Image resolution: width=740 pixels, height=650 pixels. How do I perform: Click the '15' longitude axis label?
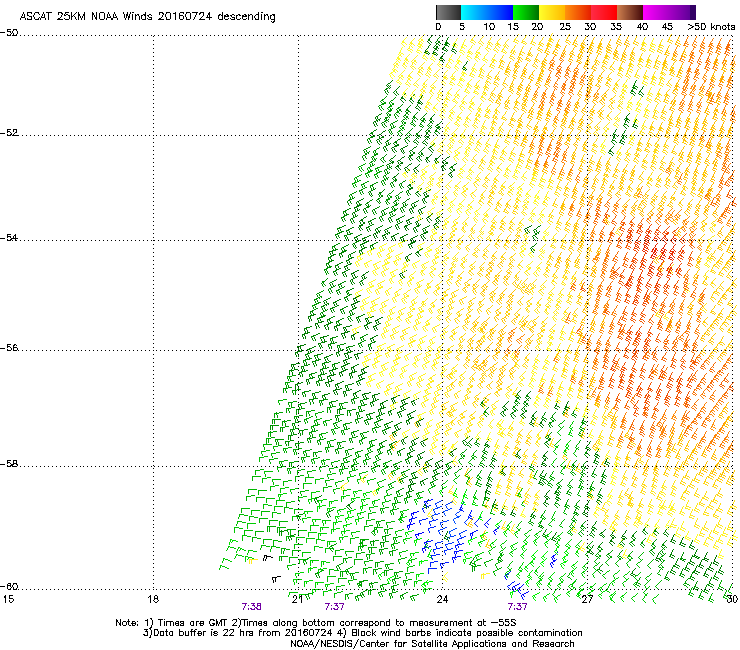[8, 599]
